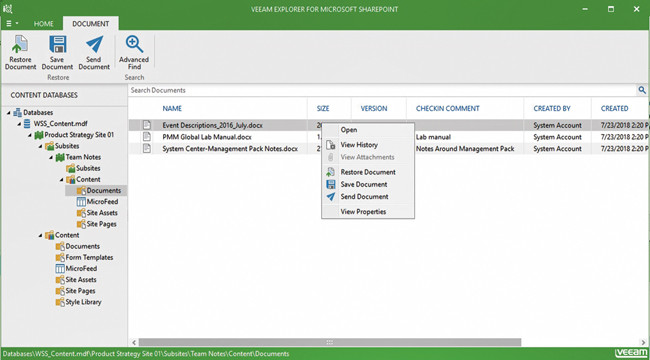
Task: Collapse the Content node under Team Notes
Action: point(62,180)
